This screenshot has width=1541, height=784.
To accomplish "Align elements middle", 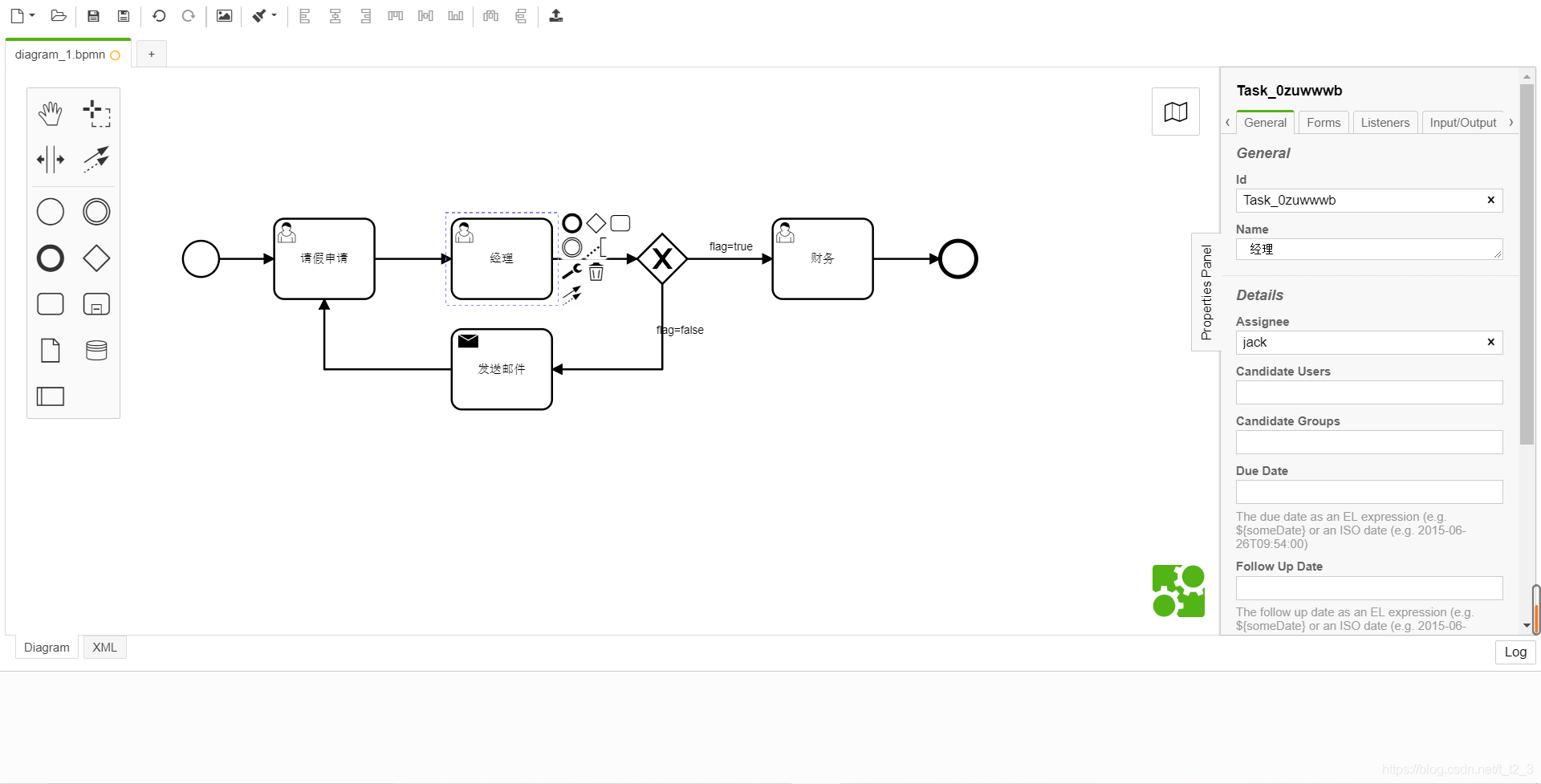I will click(425, 16).
